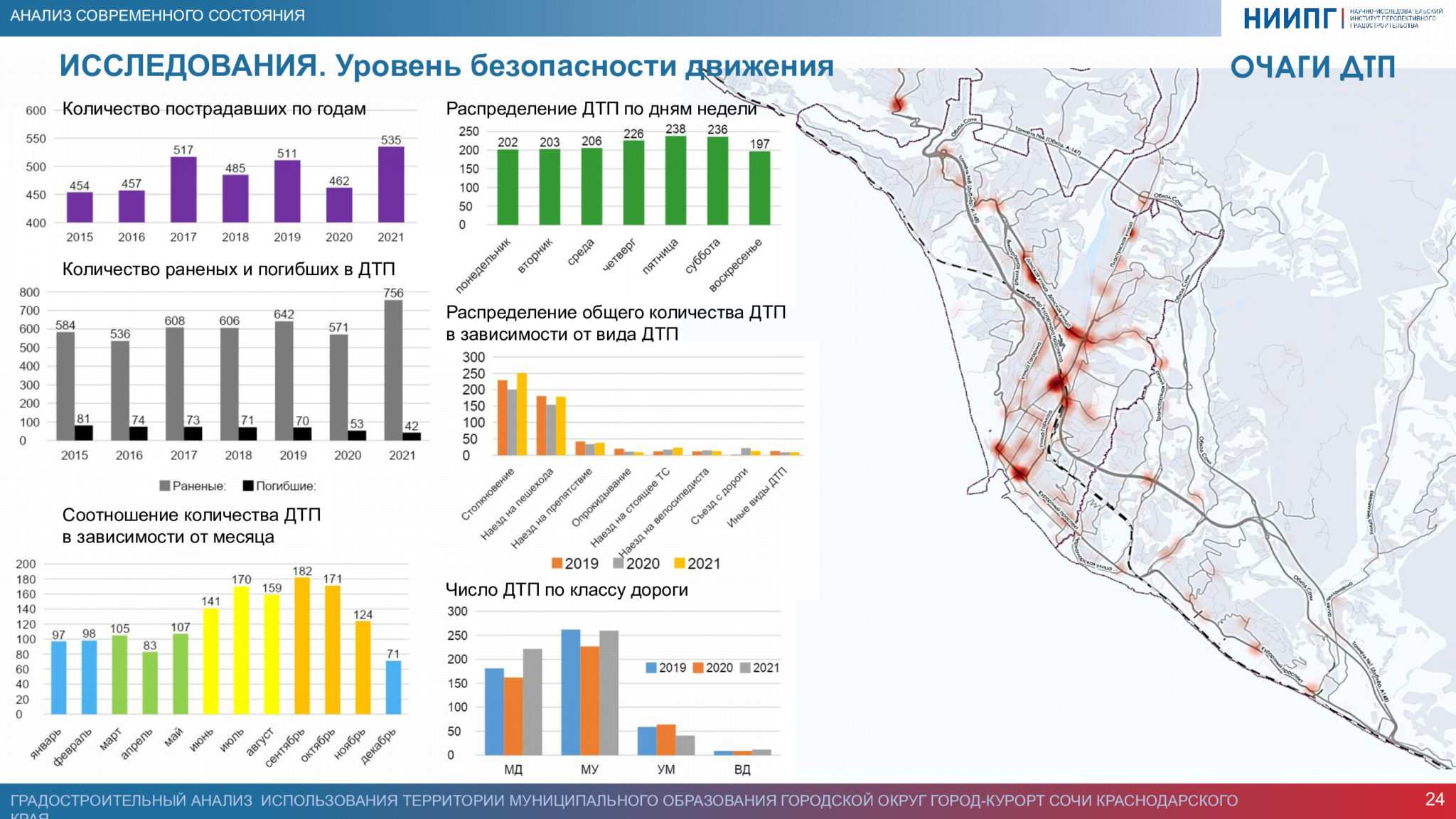Click the ВД road class label
This screenshot has width=1456, height=819.
click(742, 769)
